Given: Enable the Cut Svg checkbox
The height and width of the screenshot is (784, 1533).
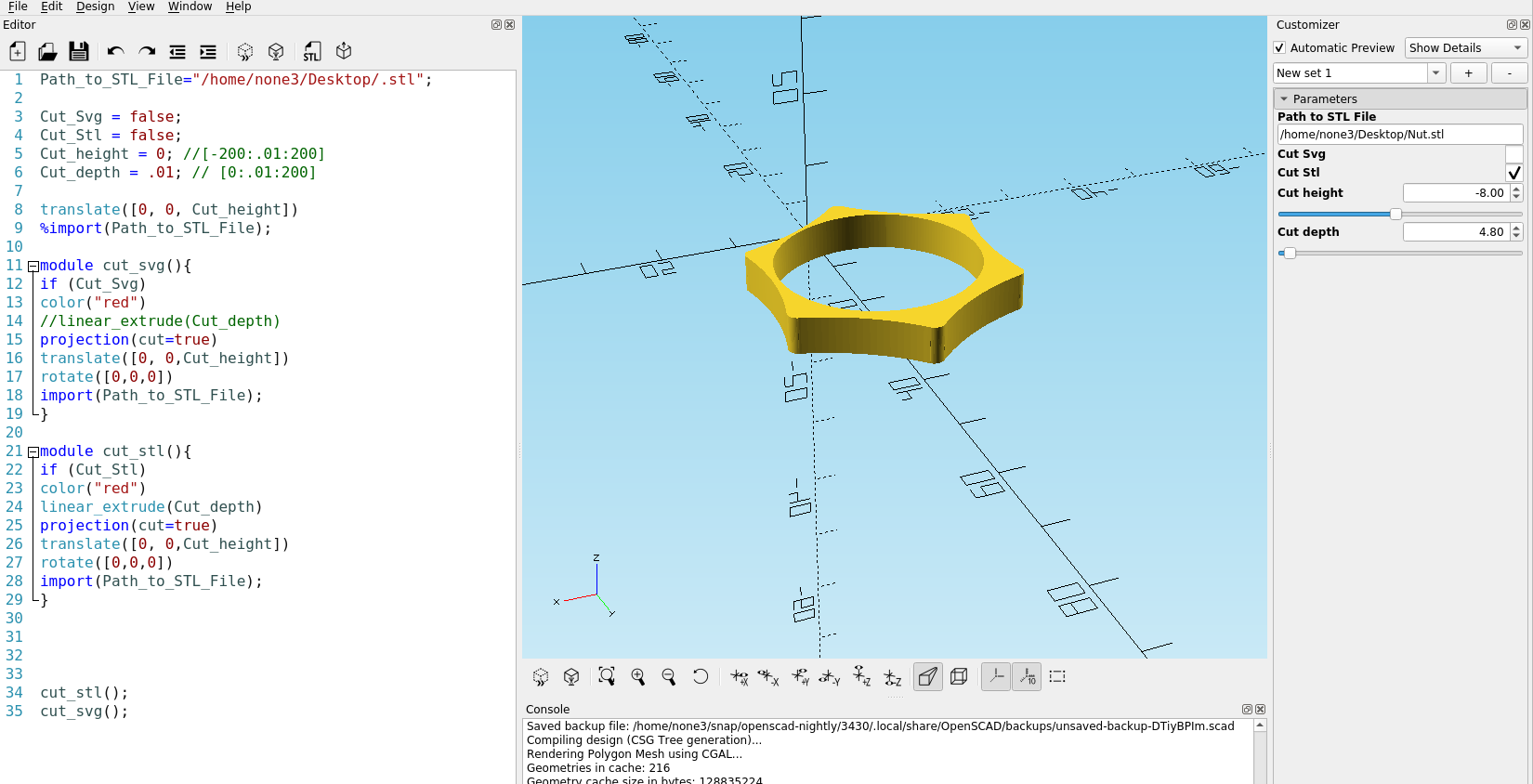Looking at the screenshot, I should [1514, 154].
